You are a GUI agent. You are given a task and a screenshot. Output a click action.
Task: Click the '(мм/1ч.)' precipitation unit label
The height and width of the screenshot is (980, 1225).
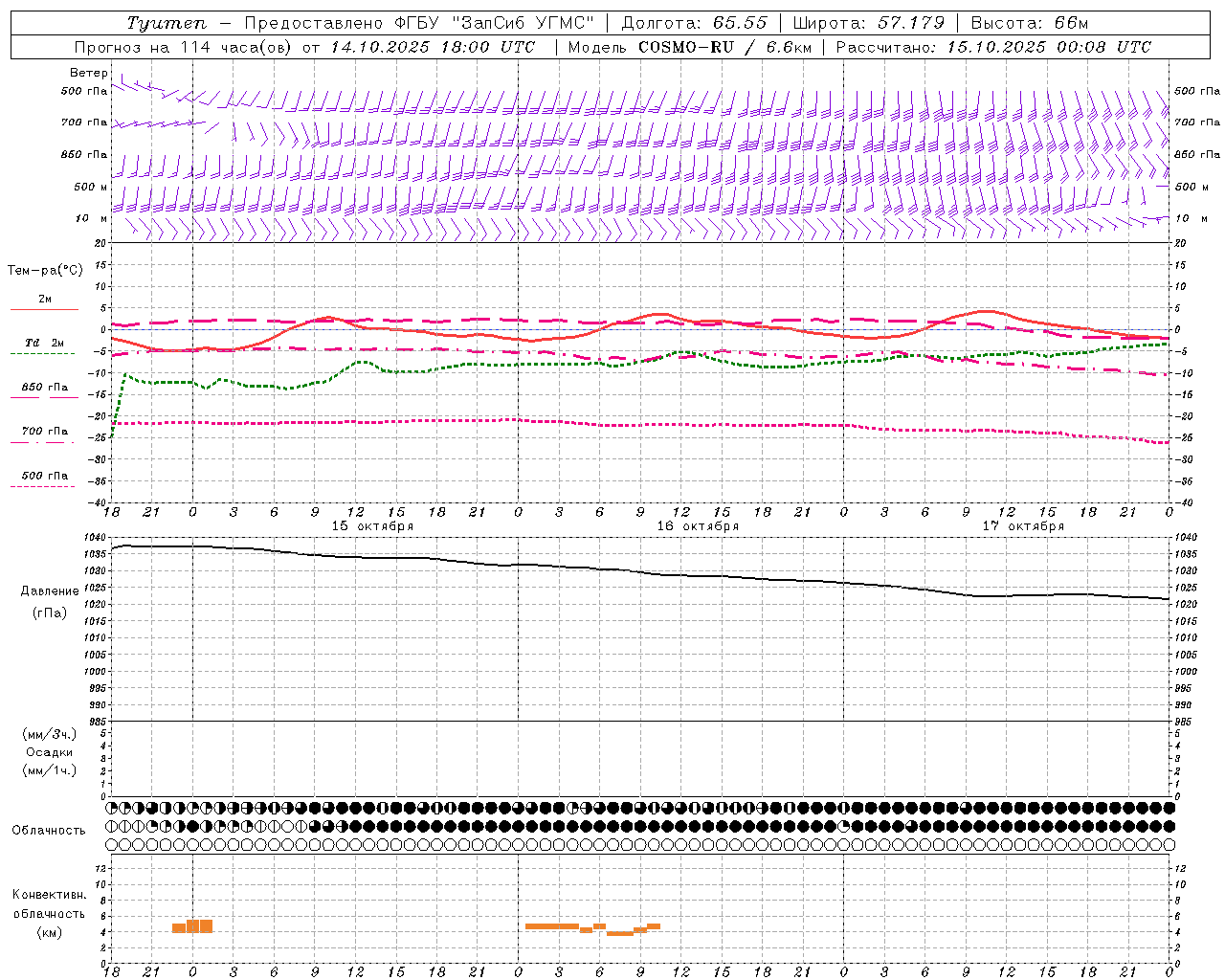coord(50,770)
